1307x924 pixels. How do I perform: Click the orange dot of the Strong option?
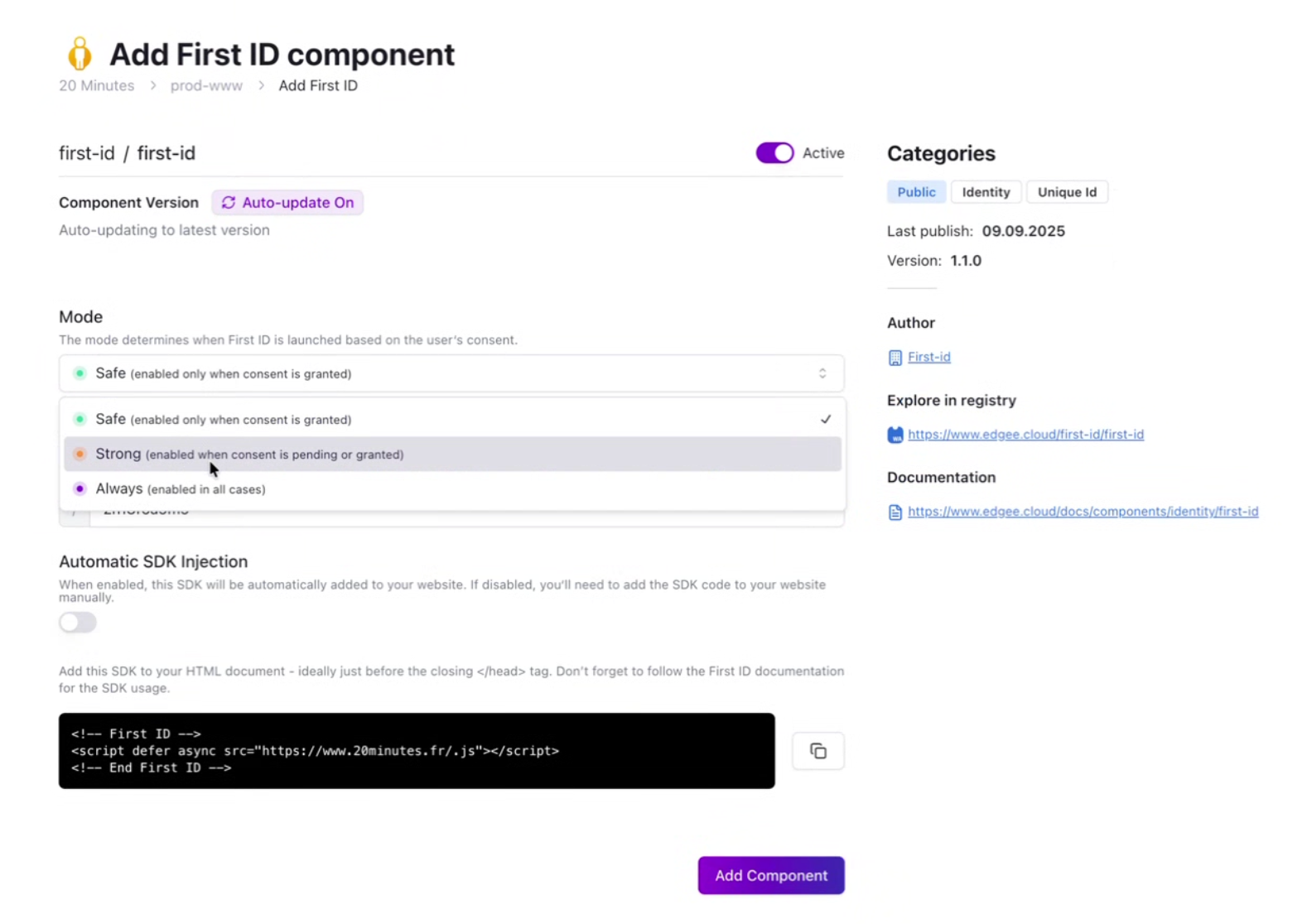[80, 454]
